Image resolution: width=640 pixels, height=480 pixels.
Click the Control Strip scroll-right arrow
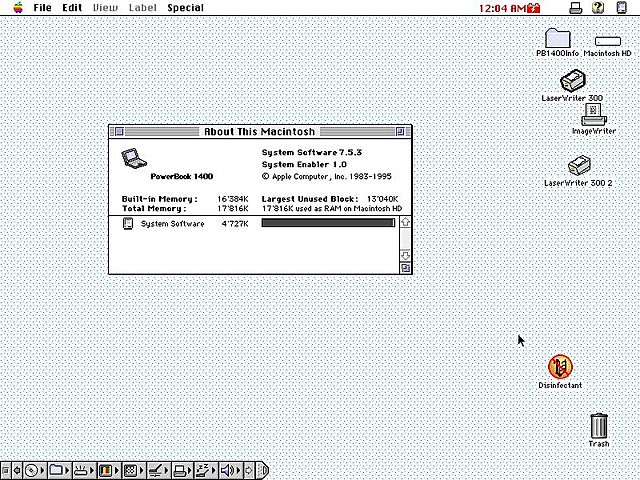point(249,471)
